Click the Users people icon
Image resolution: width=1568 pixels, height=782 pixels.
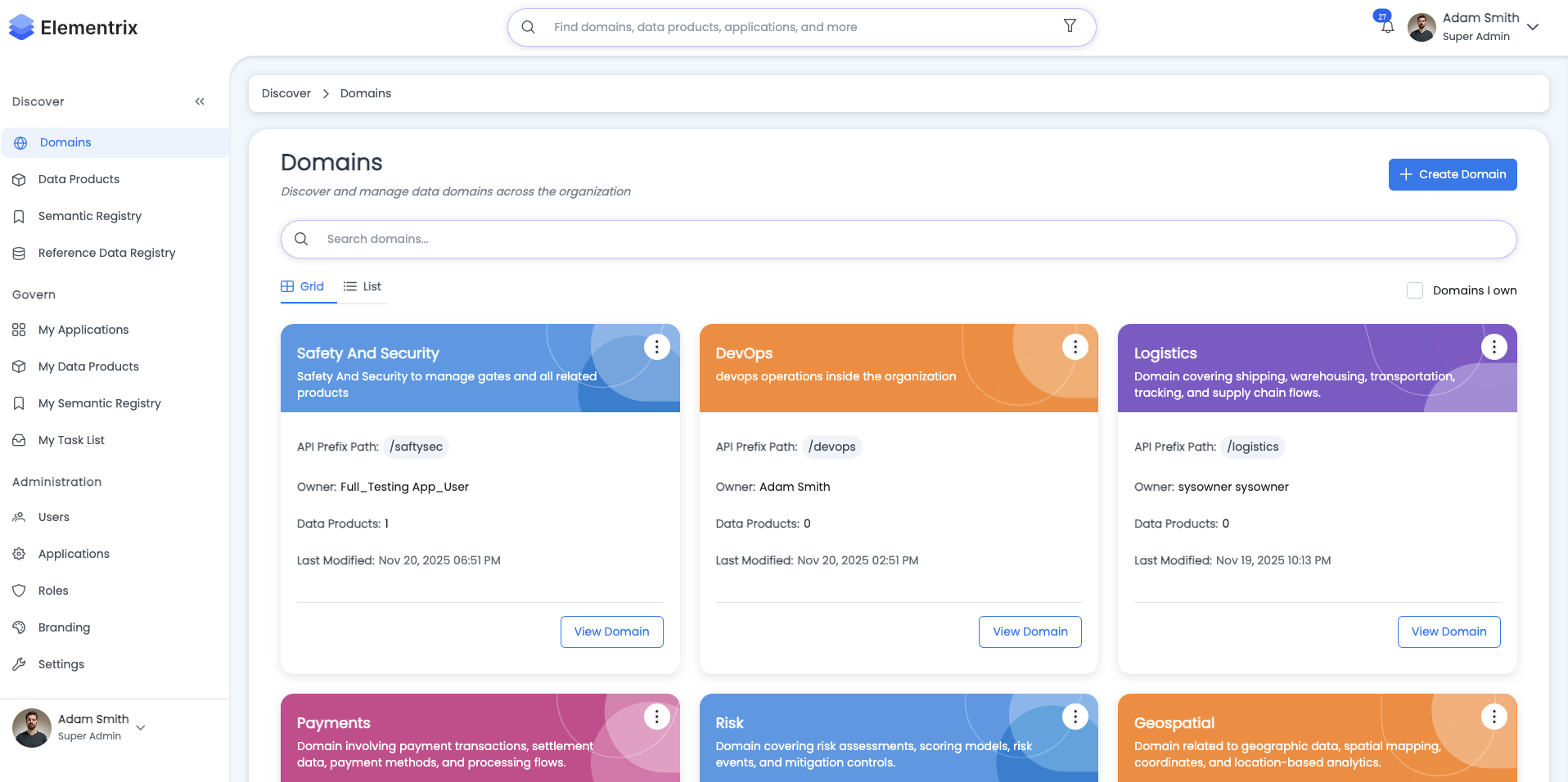(19, 517)
